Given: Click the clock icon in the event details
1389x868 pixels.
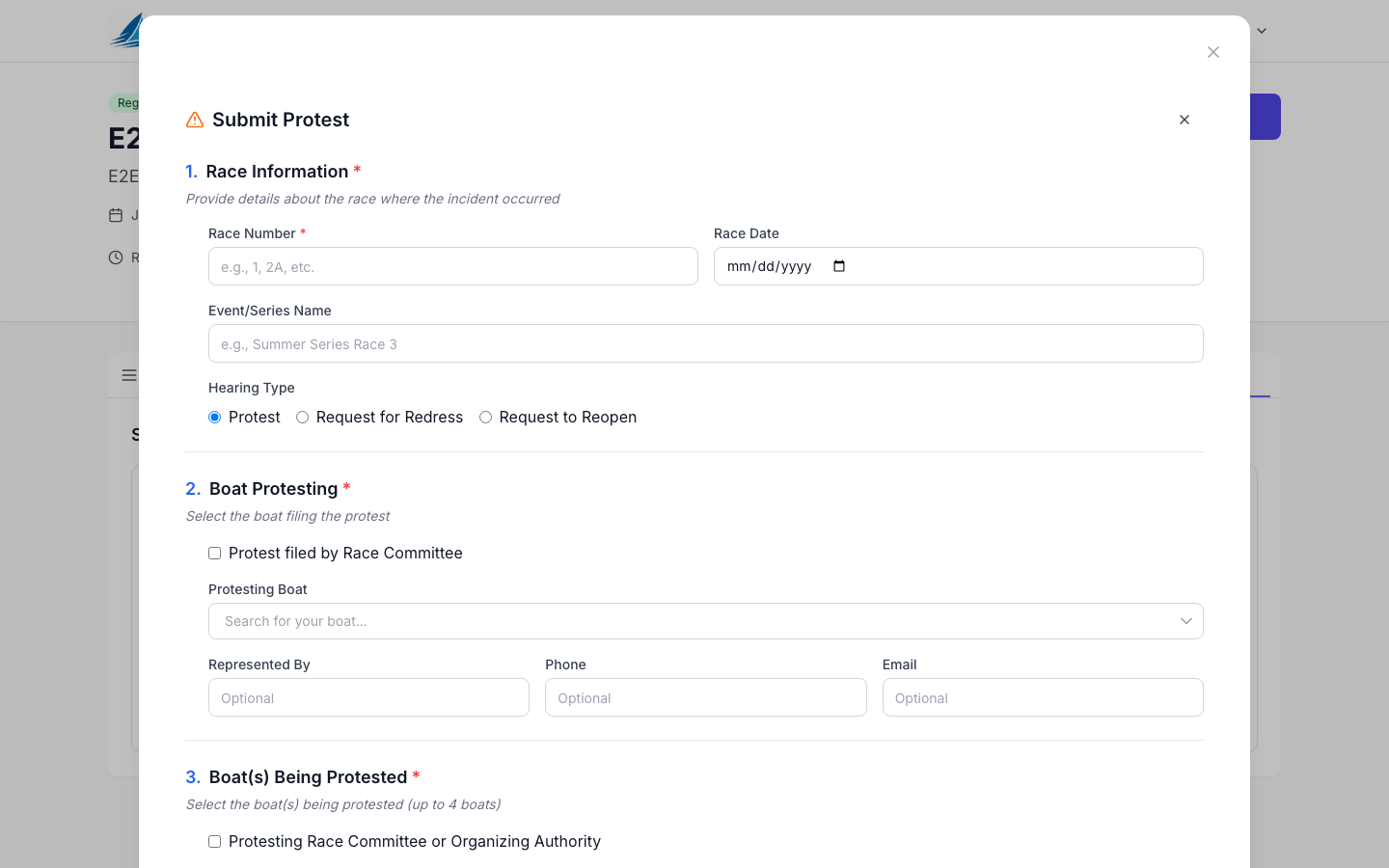Looking at the screenshot, I should point(116,258).
